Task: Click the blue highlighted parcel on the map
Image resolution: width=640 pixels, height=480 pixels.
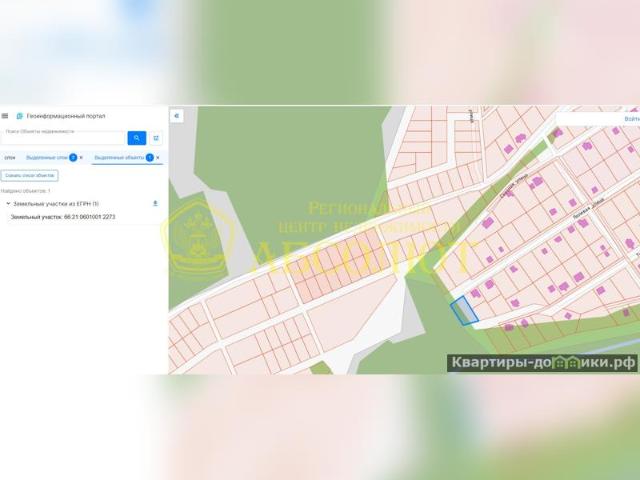Action: click(464, 311)
